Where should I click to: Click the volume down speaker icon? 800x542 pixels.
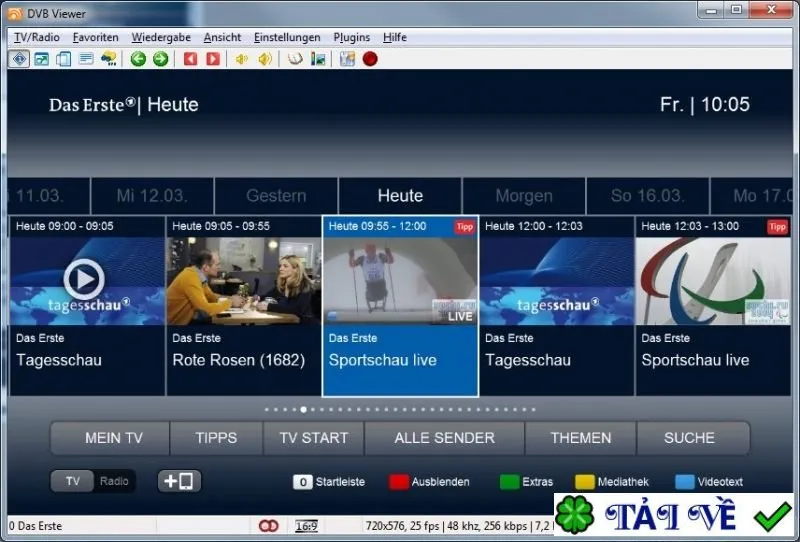click(x=241, y=59)
